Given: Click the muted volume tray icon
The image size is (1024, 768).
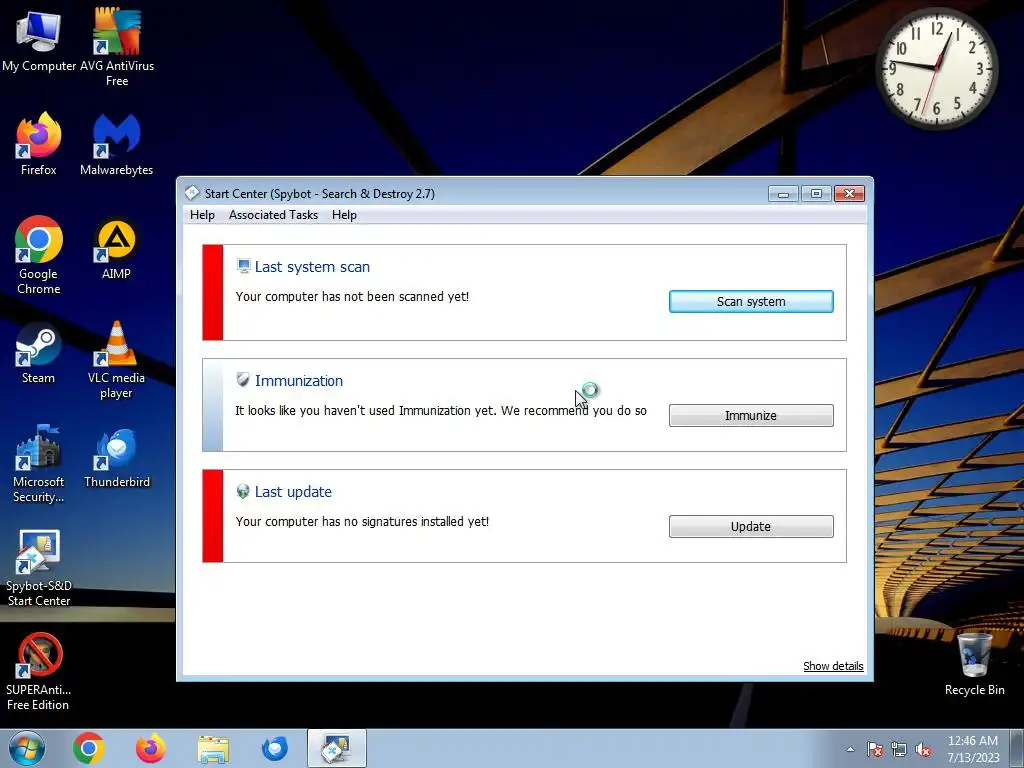Looking at the screenshot, I should [923, 749].
